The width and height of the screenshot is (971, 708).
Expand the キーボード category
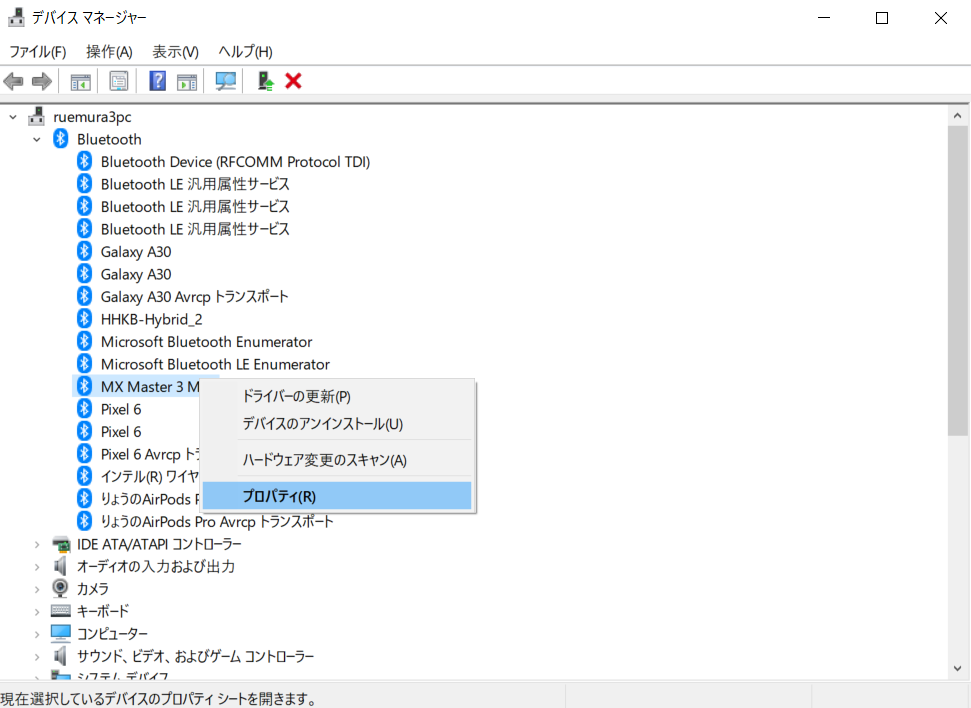[x=37, y=612]
